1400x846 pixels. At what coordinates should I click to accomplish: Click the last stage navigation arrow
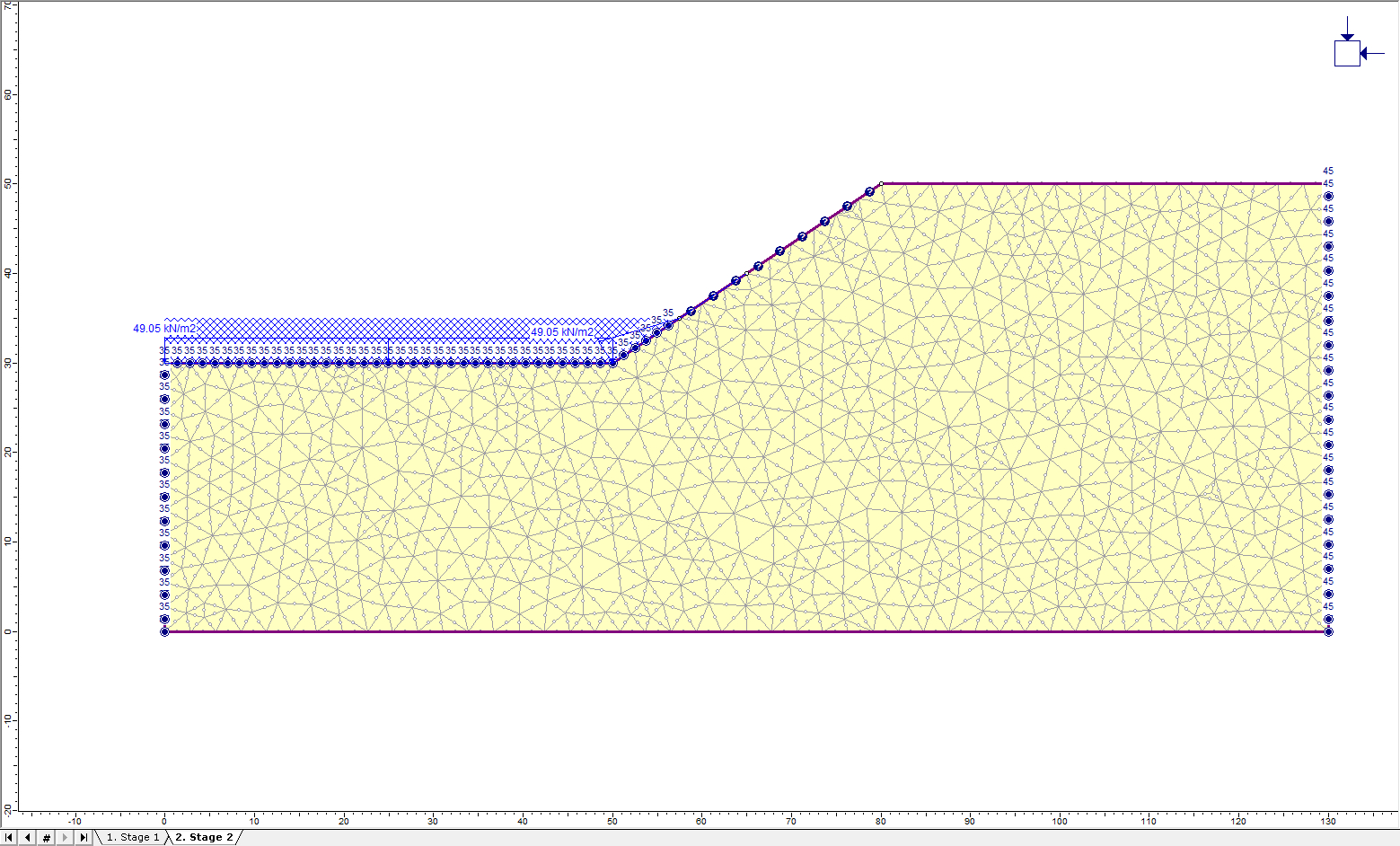tap(84, 837)
